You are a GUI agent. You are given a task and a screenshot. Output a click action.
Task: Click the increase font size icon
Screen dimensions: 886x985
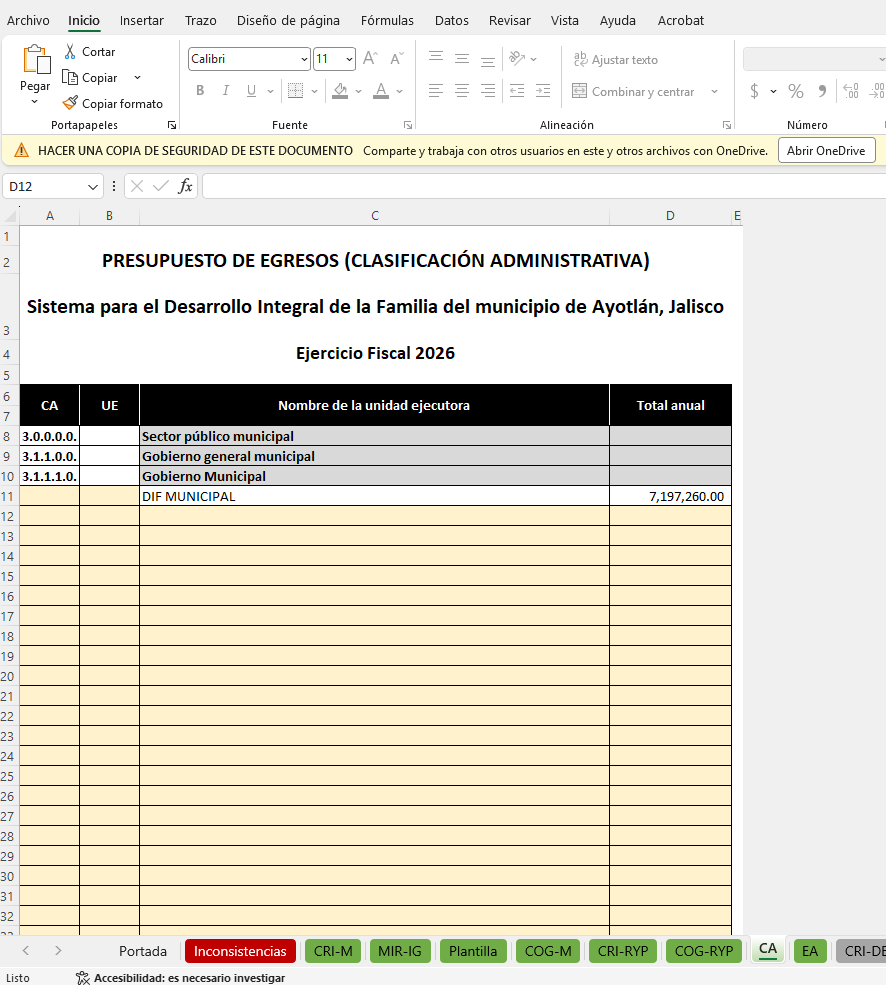370,58
